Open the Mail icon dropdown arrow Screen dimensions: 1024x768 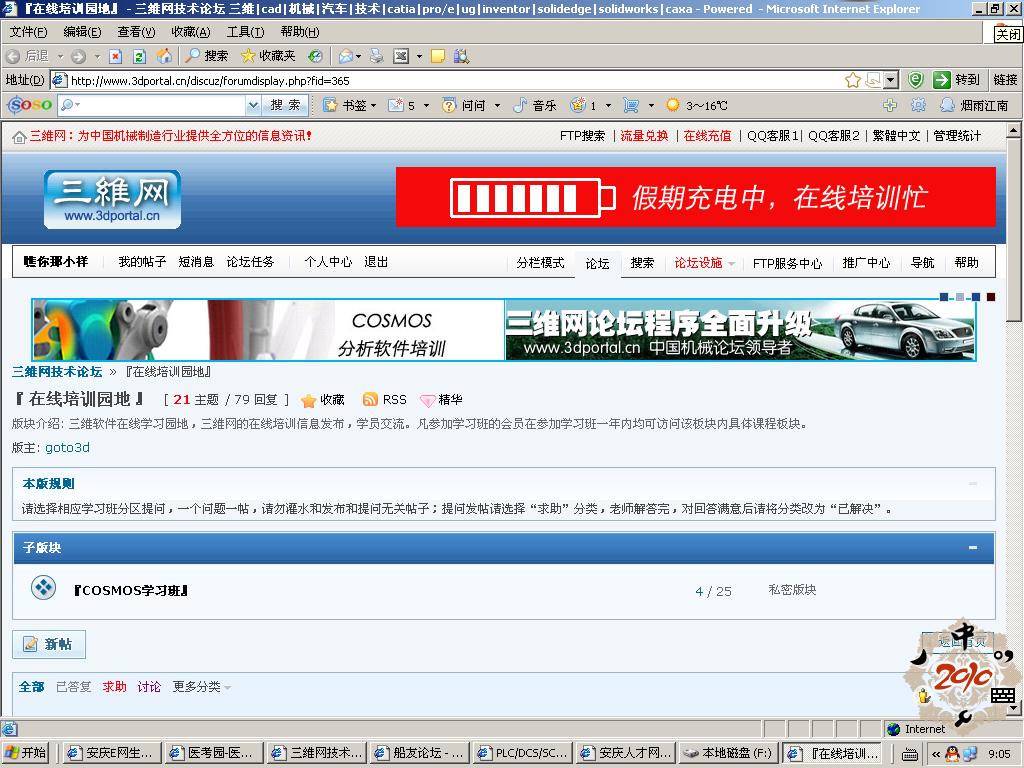359,56
